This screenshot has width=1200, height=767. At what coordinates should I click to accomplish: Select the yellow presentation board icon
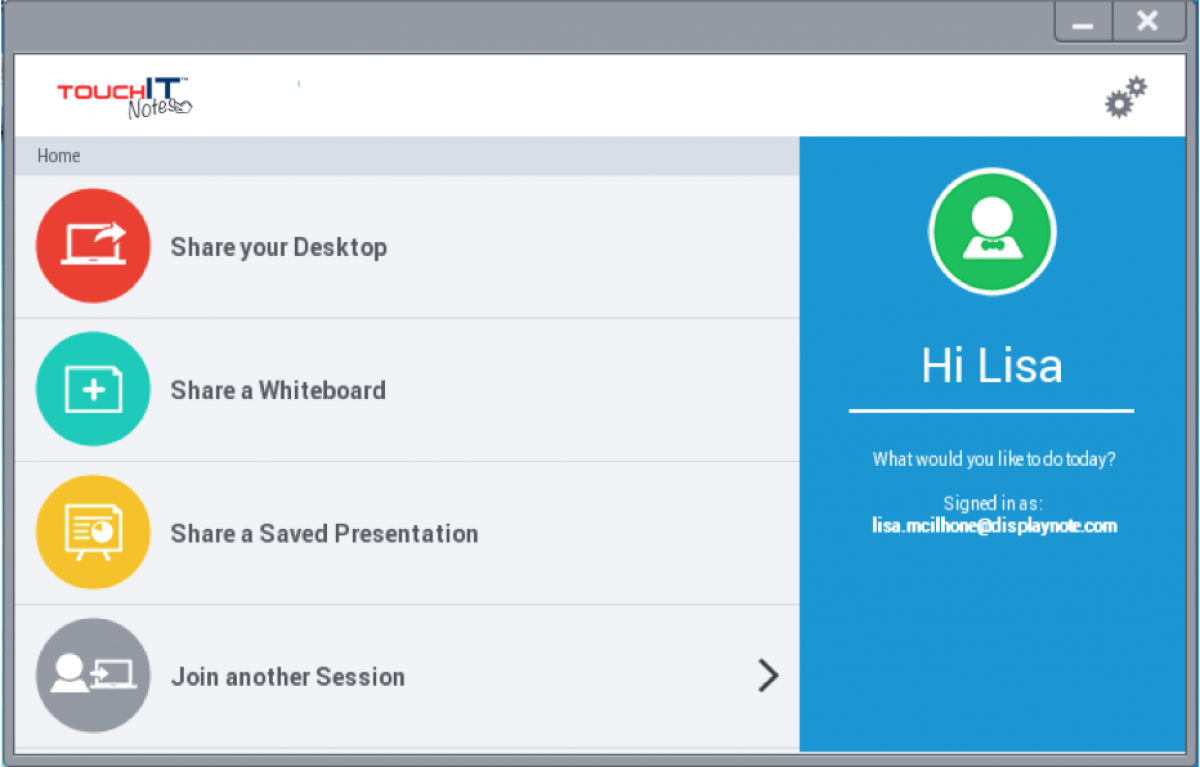[93, 531]
